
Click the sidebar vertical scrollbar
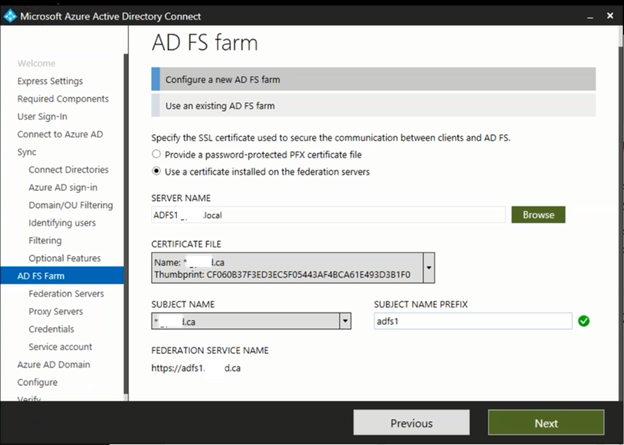[x=126, y=223]
